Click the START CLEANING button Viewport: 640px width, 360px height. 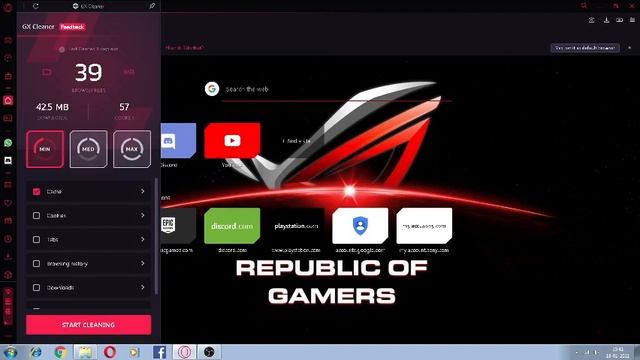tap(89, 324)
